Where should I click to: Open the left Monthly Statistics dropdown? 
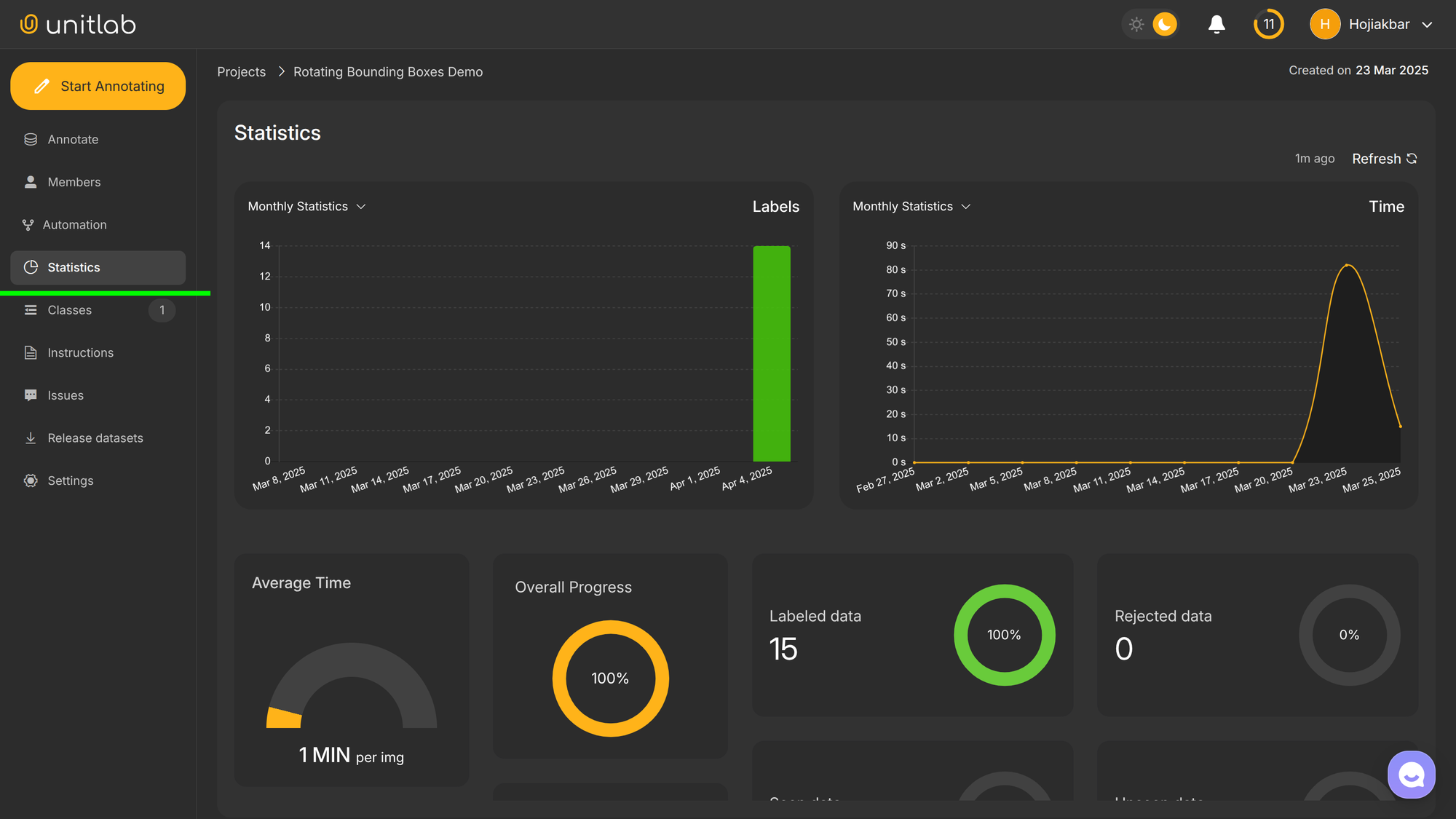pyautogui.click(x=306, y=206)
